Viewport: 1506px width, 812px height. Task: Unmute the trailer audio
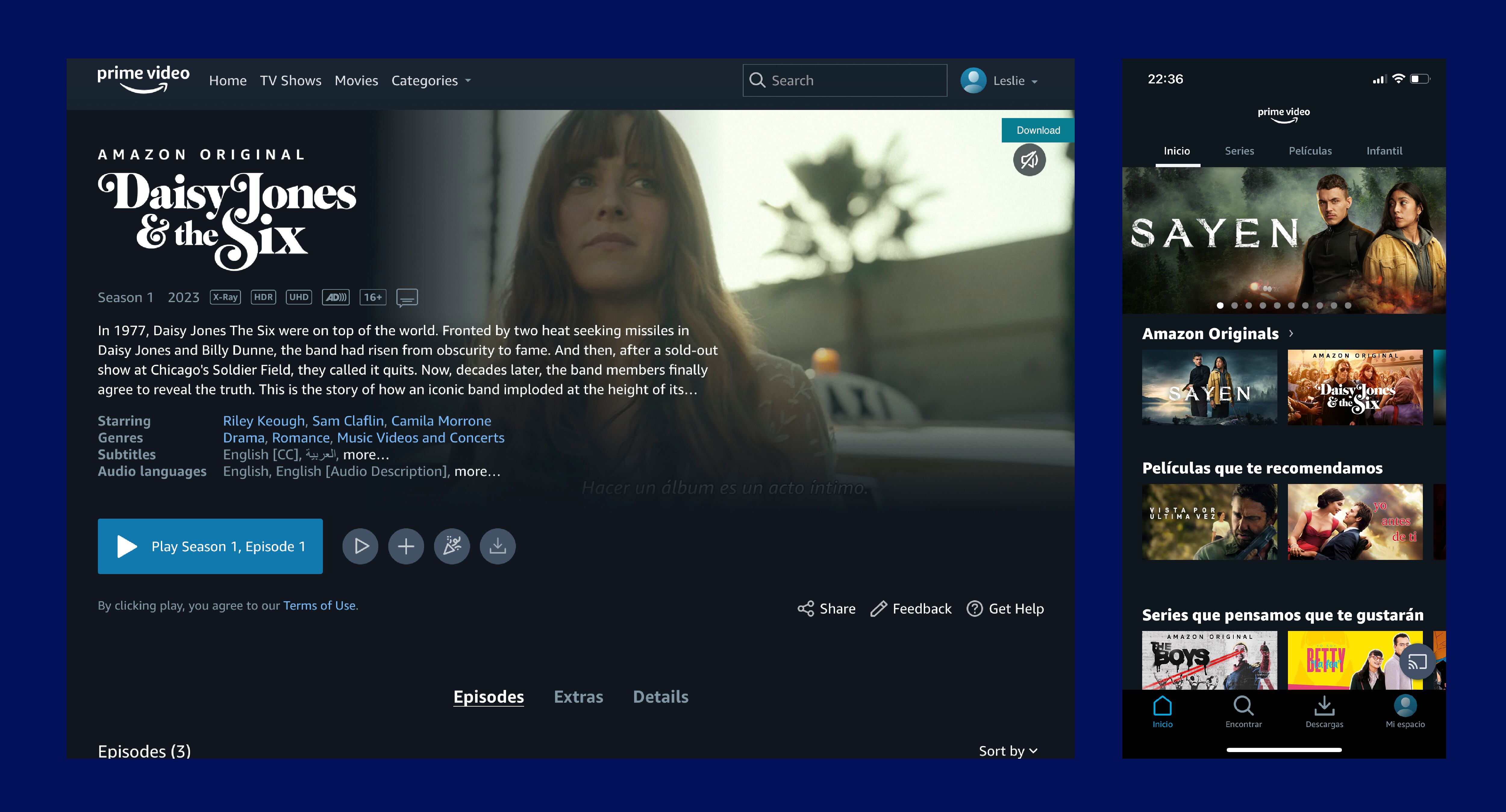[1029, 160]
